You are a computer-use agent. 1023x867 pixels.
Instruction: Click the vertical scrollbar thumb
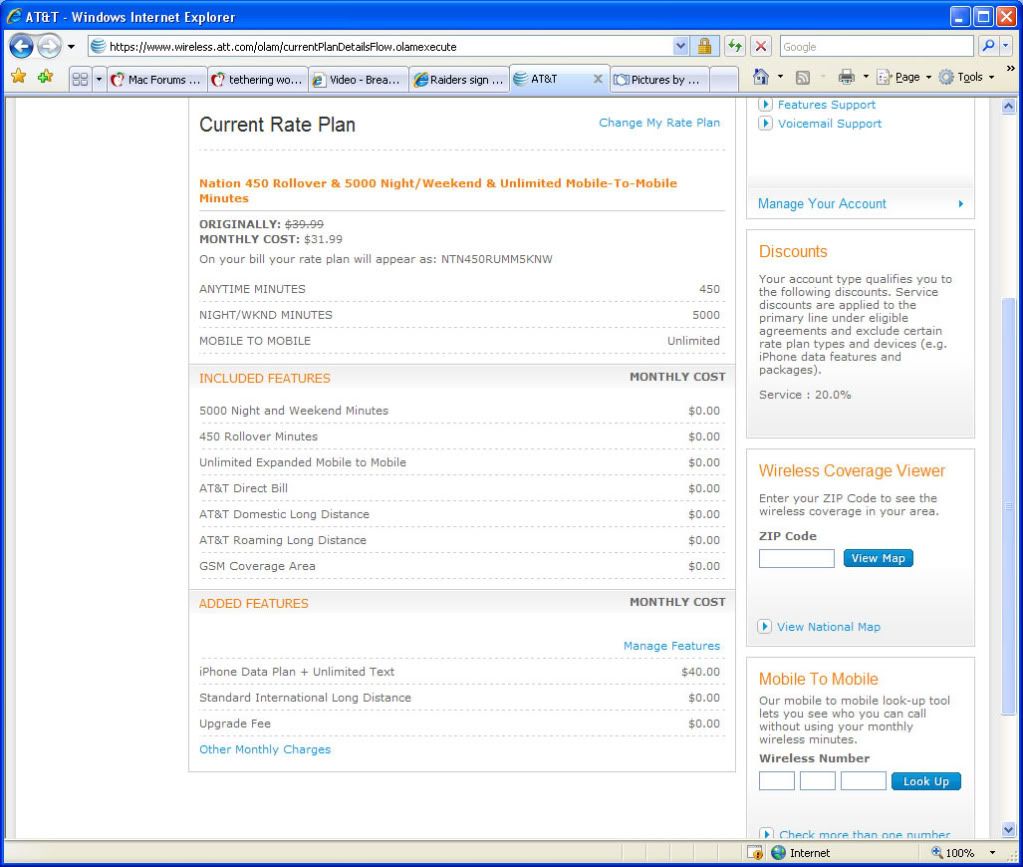tap(1009, 506)
